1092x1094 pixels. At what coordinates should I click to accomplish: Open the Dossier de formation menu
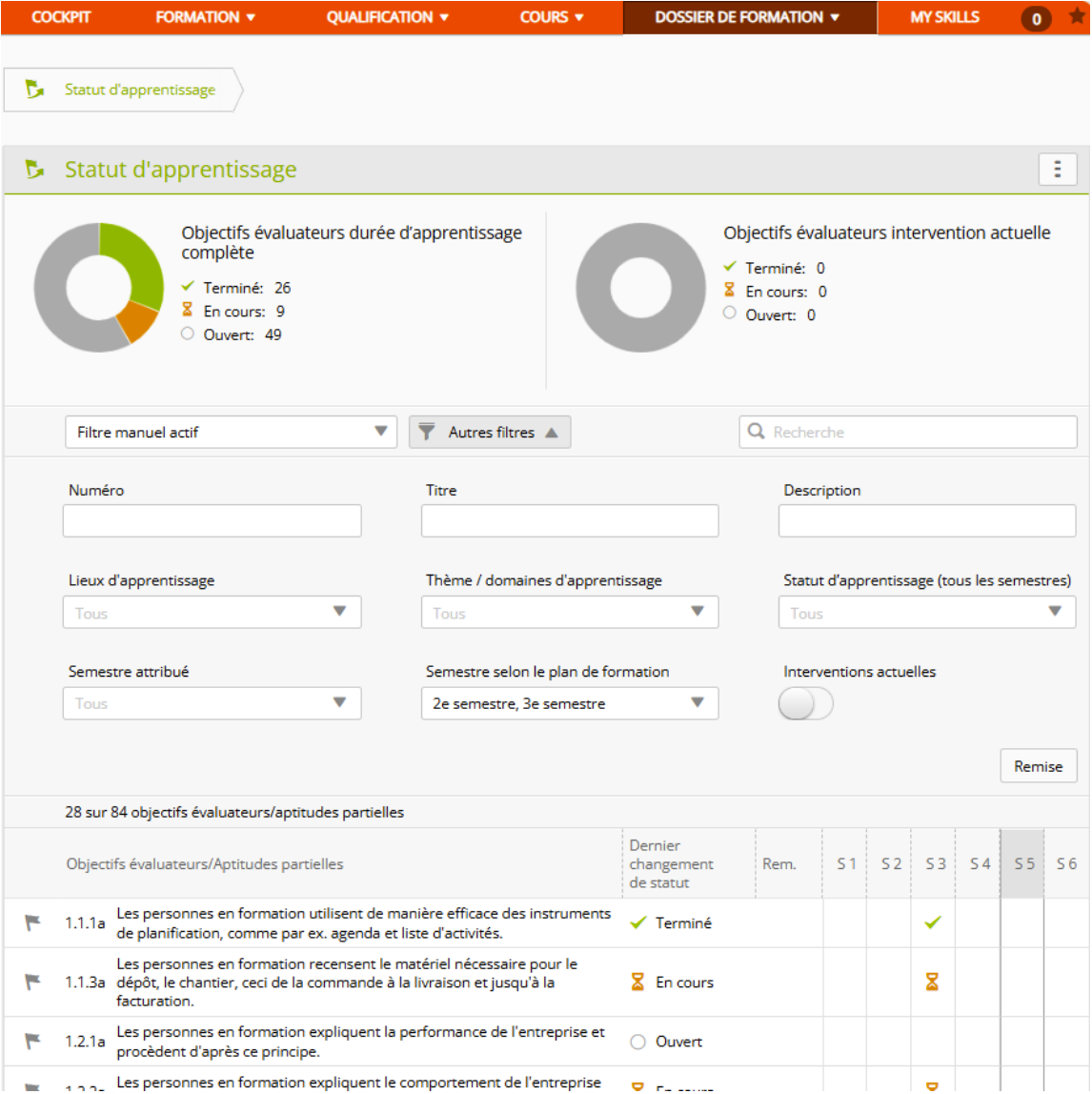(748, 17)
